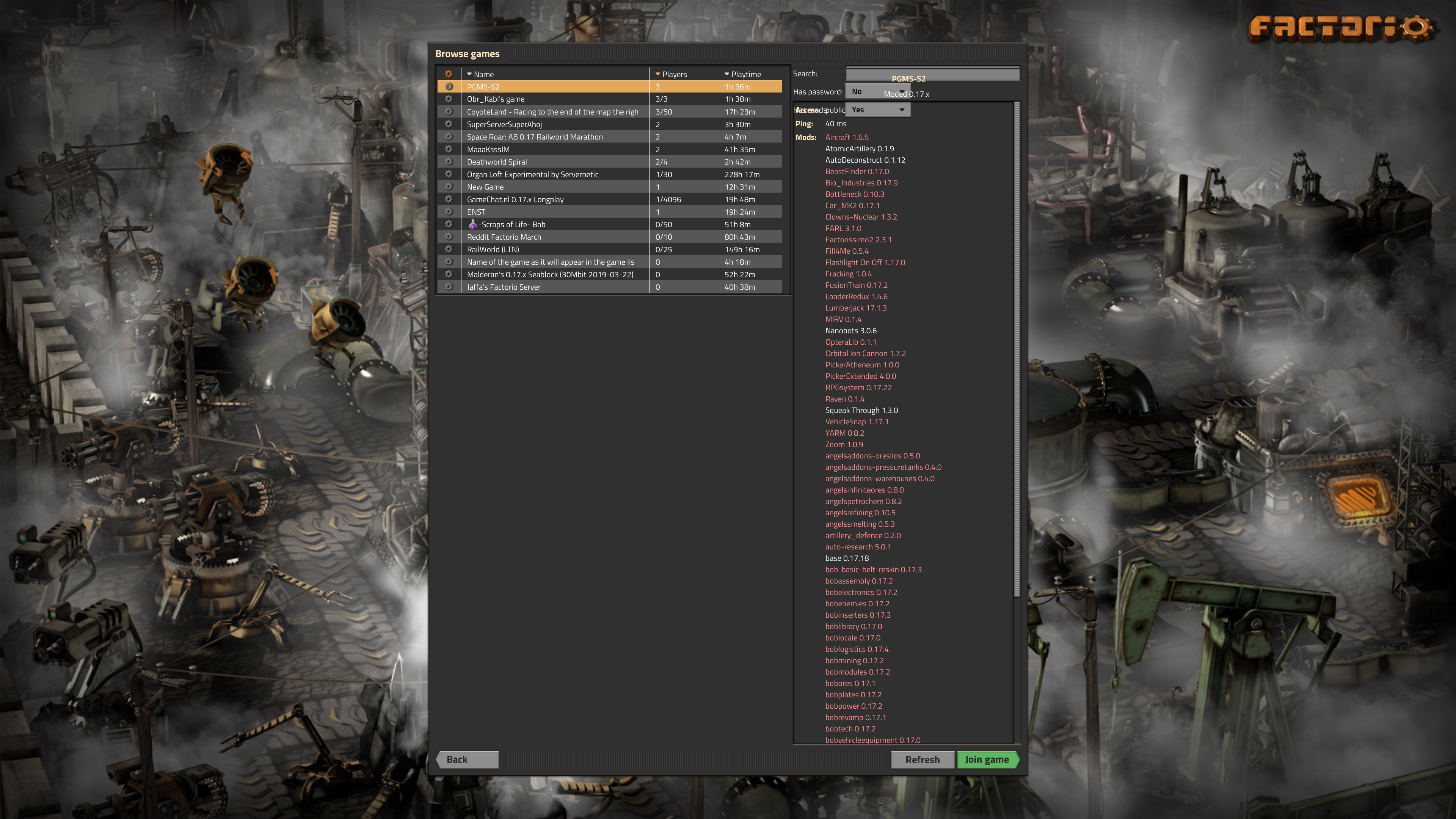Image resolution: width=1456 pixels, height=819 pixels.
Task: Click gear icon for Organ Loft Experimental
Action: [x=449, y=174]
